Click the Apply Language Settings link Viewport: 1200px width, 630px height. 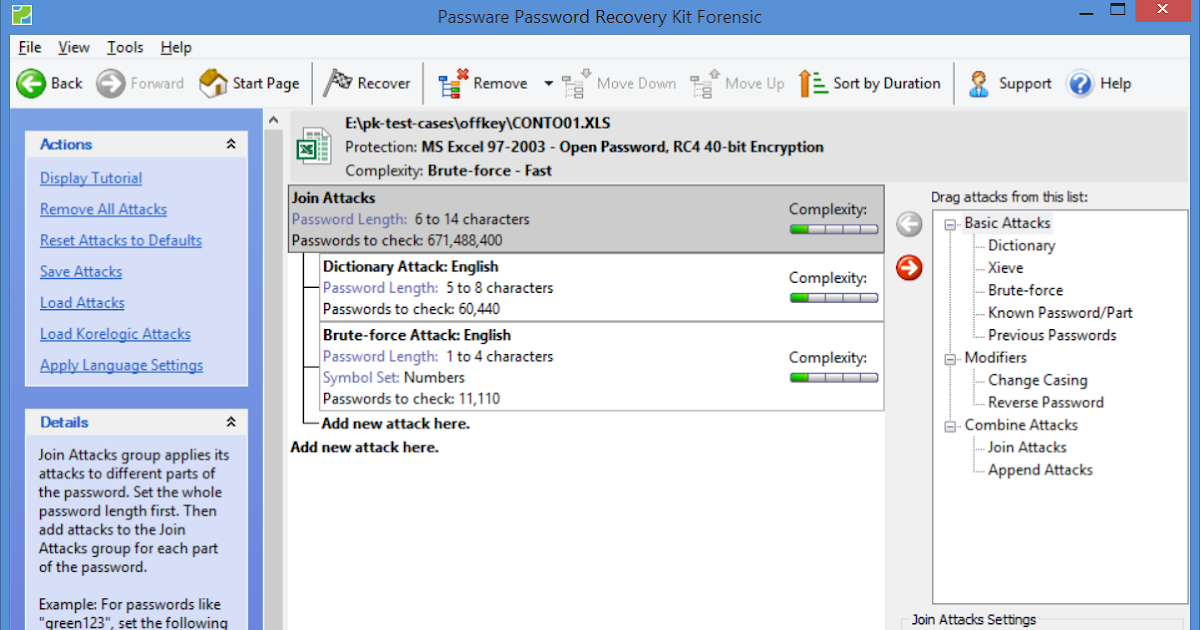[121, 365]
